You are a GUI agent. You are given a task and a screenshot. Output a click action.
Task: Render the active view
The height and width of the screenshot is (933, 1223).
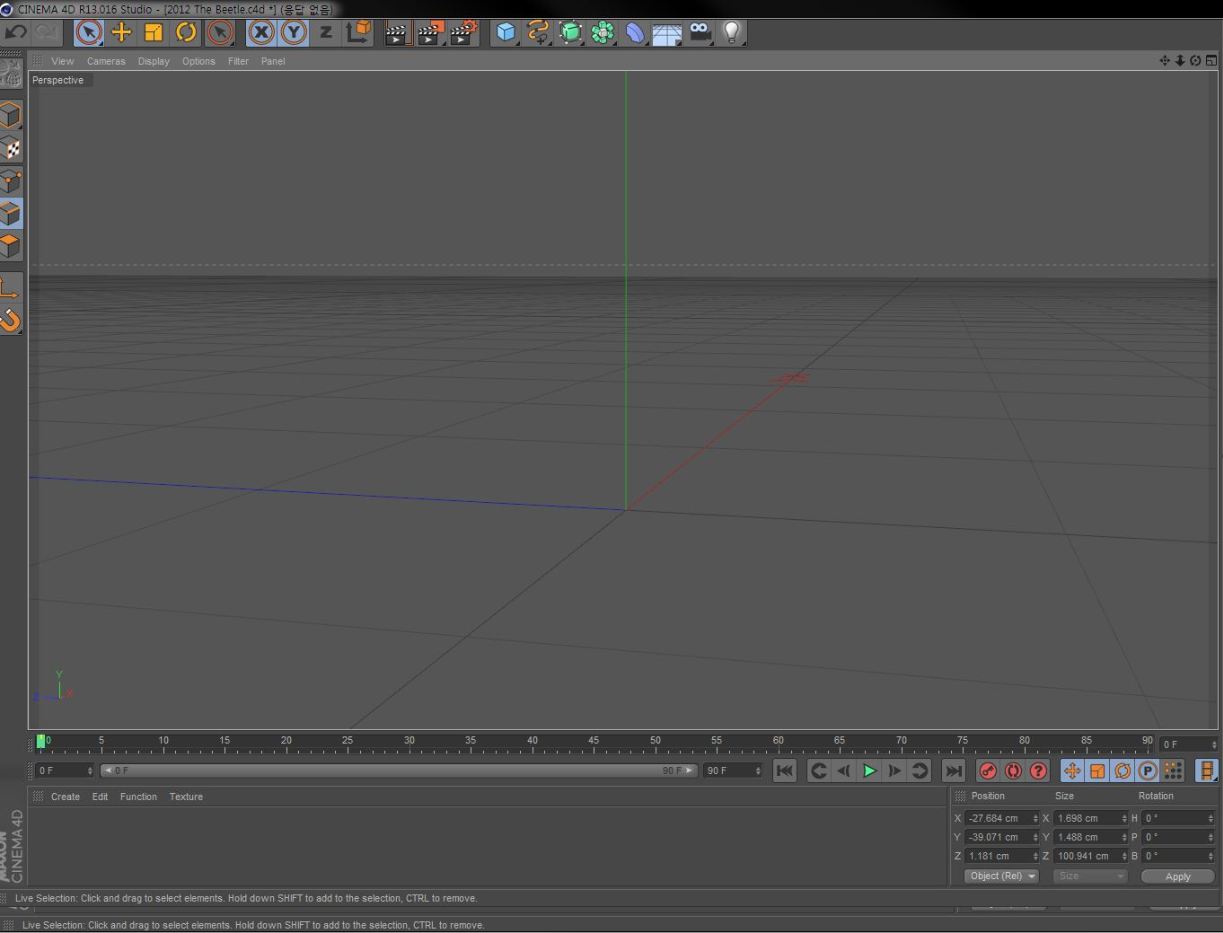coord(398,33)
